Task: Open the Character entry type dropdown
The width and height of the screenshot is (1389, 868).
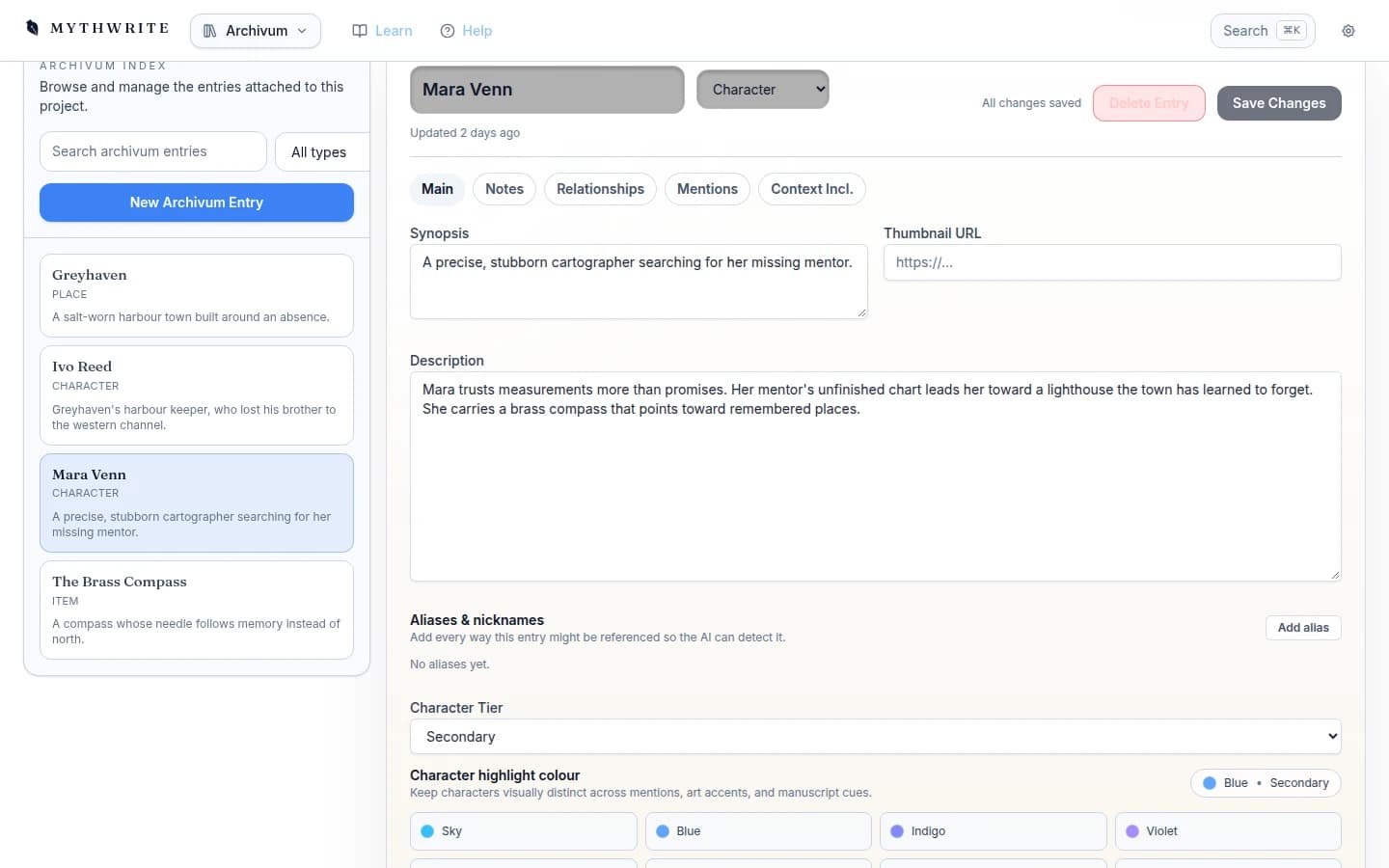Action: tap(763, 89)
